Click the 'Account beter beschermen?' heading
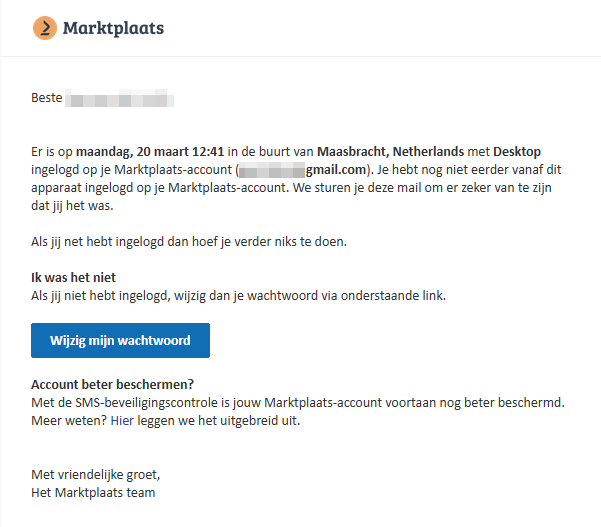 (112, 385)
